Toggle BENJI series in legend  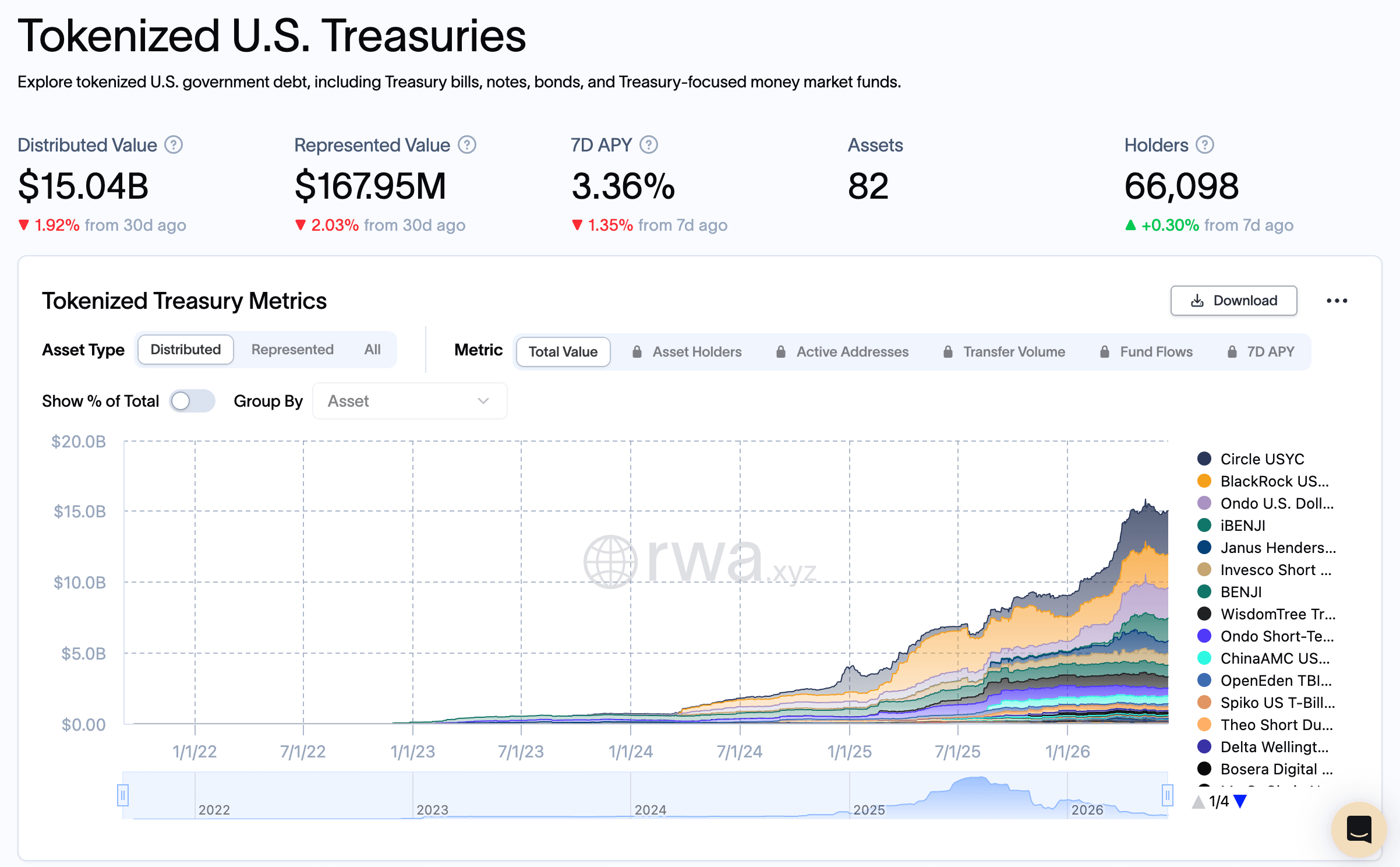(x=1229, y=591)
